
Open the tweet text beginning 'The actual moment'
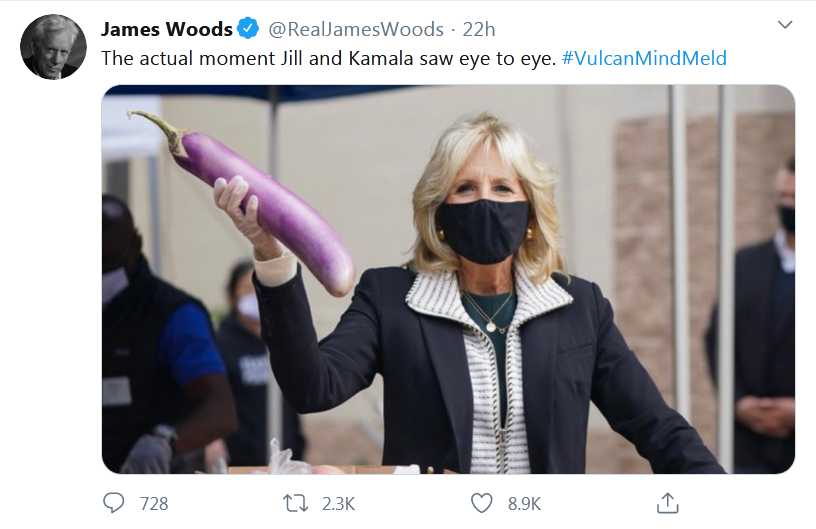click(329, 58)
